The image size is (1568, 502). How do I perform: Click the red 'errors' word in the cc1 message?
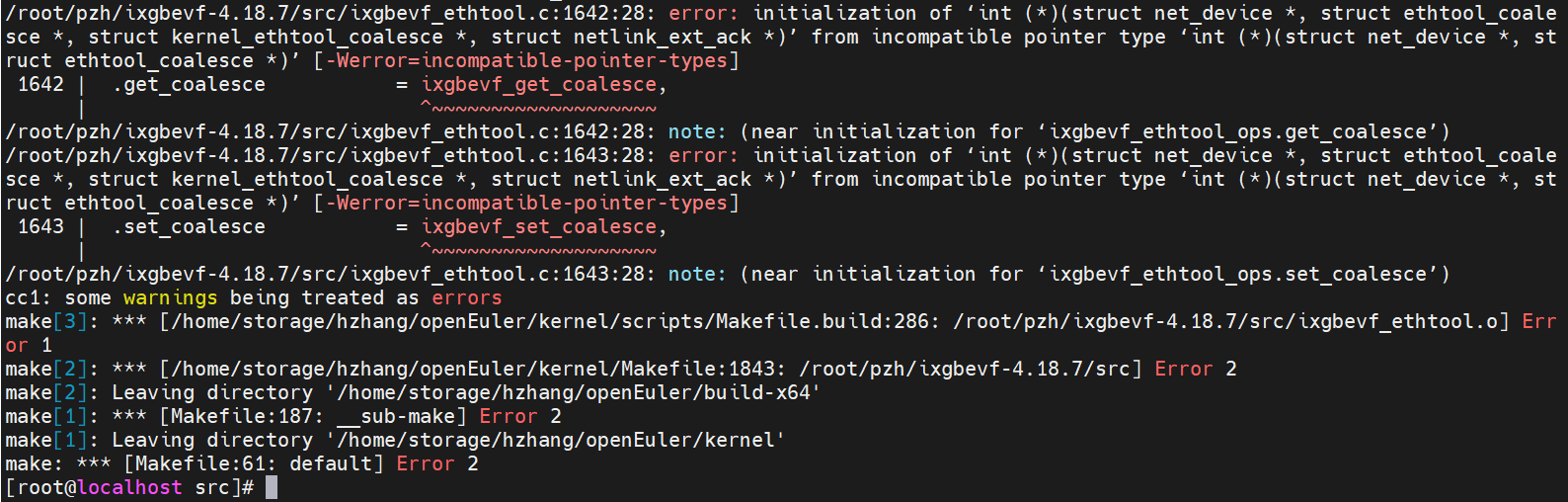[x=467, y=297]
